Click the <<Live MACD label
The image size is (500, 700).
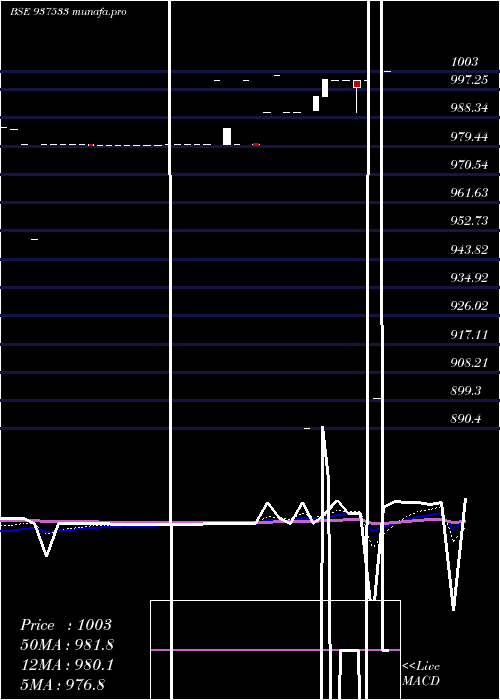click(x=421, y=673)
